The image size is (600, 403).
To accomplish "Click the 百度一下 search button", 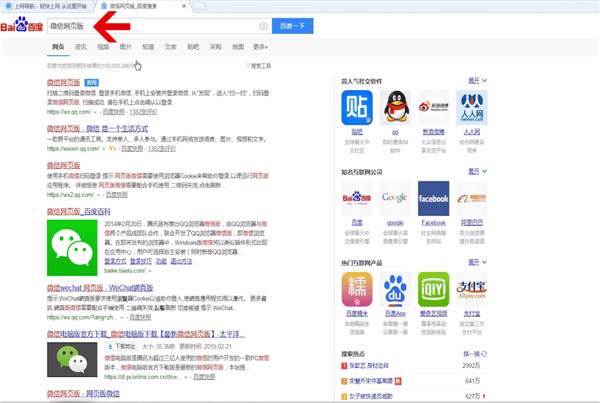I will [x=293, y=26].
